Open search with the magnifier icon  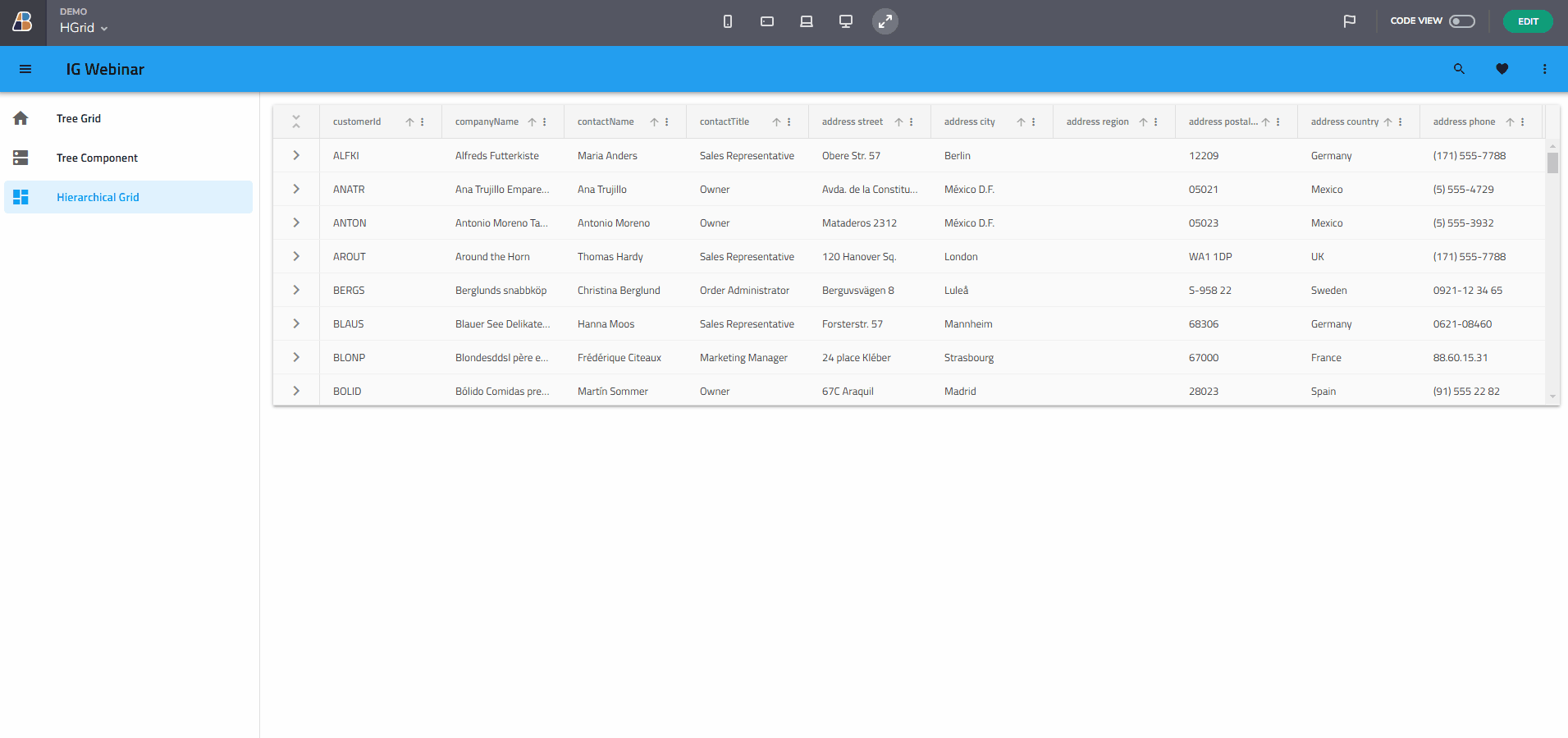[1459, 69]
